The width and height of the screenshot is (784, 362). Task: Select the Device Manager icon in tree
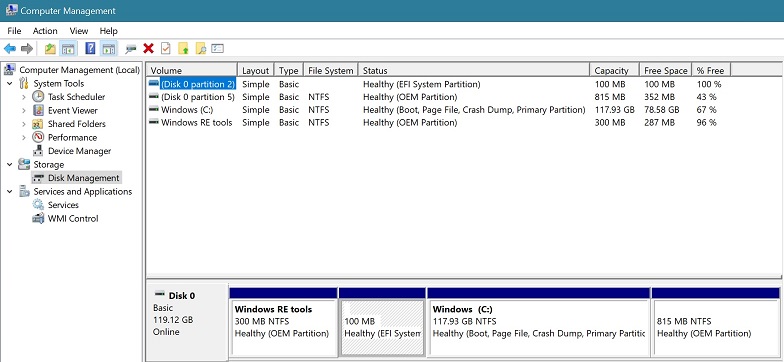[x=38, y=150]
